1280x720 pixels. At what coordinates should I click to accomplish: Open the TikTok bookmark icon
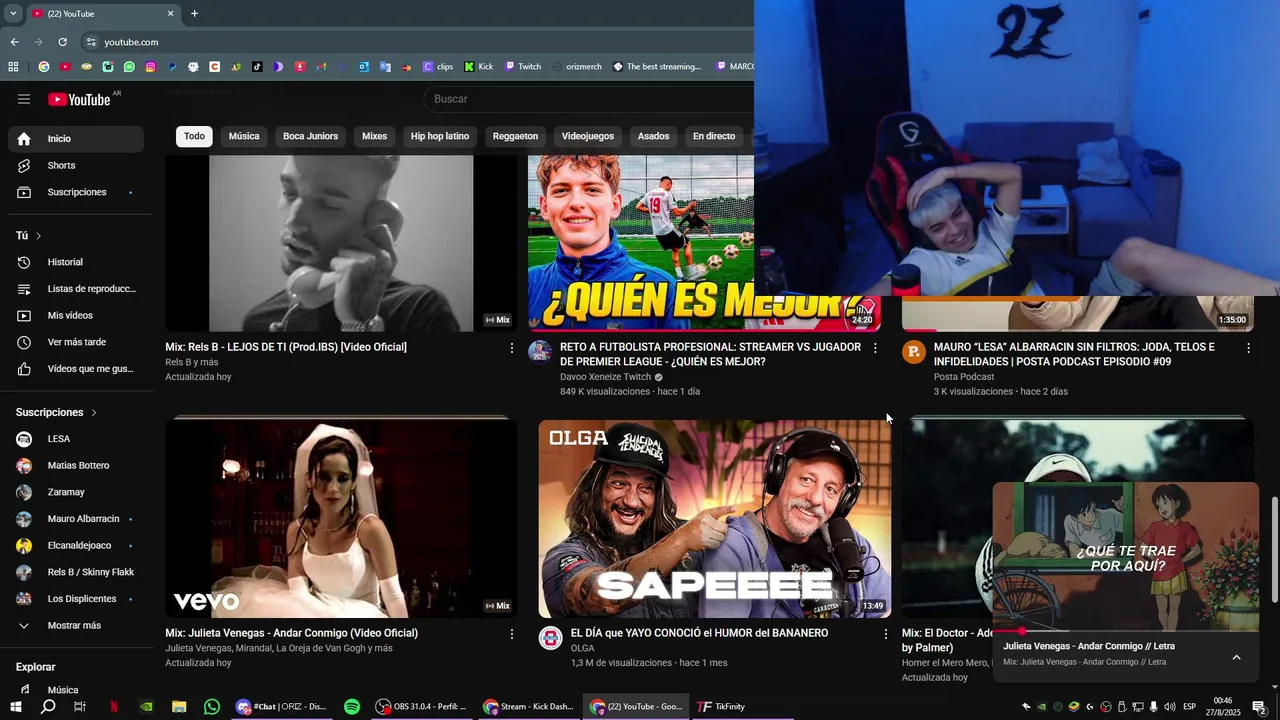click(x=257, y=67)
